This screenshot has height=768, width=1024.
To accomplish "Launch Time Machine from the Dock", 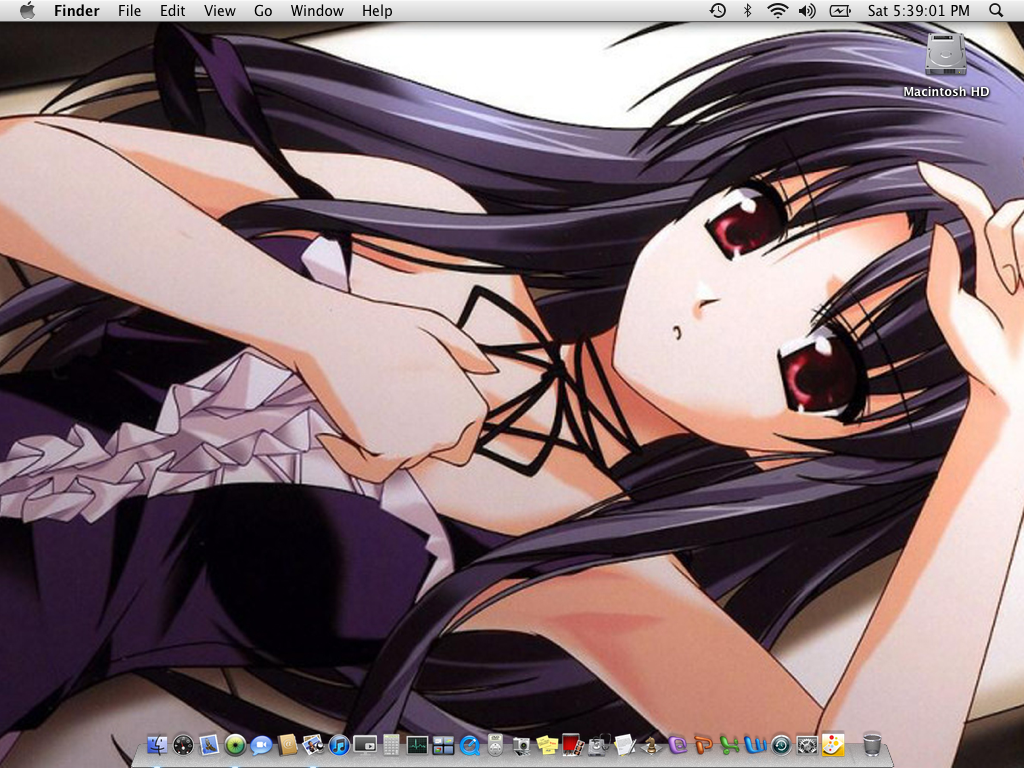I will pyautogui.click(x=781, y=745).
